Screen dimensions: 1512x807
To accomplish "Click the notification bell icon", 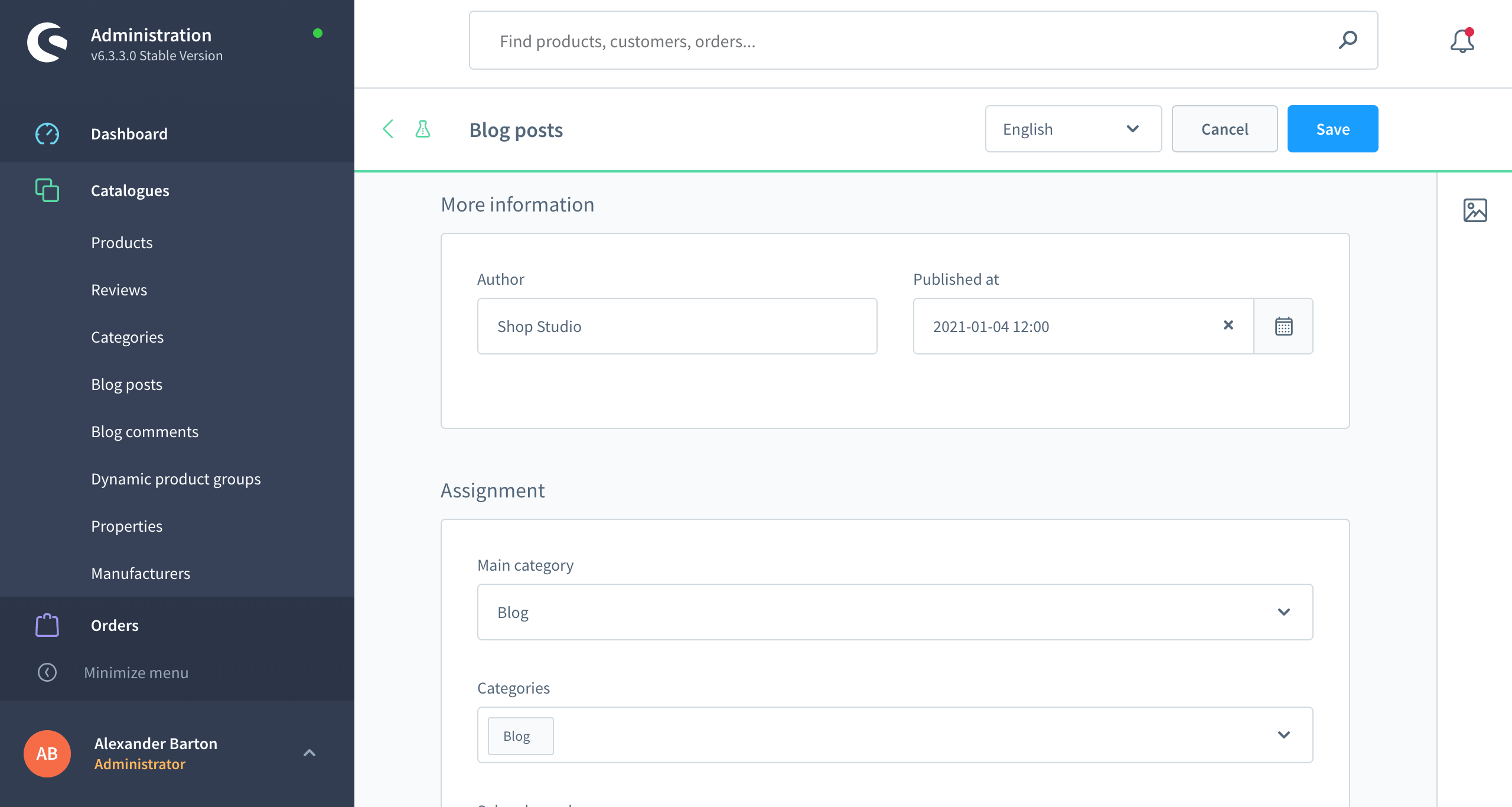I will point(1462,41).
